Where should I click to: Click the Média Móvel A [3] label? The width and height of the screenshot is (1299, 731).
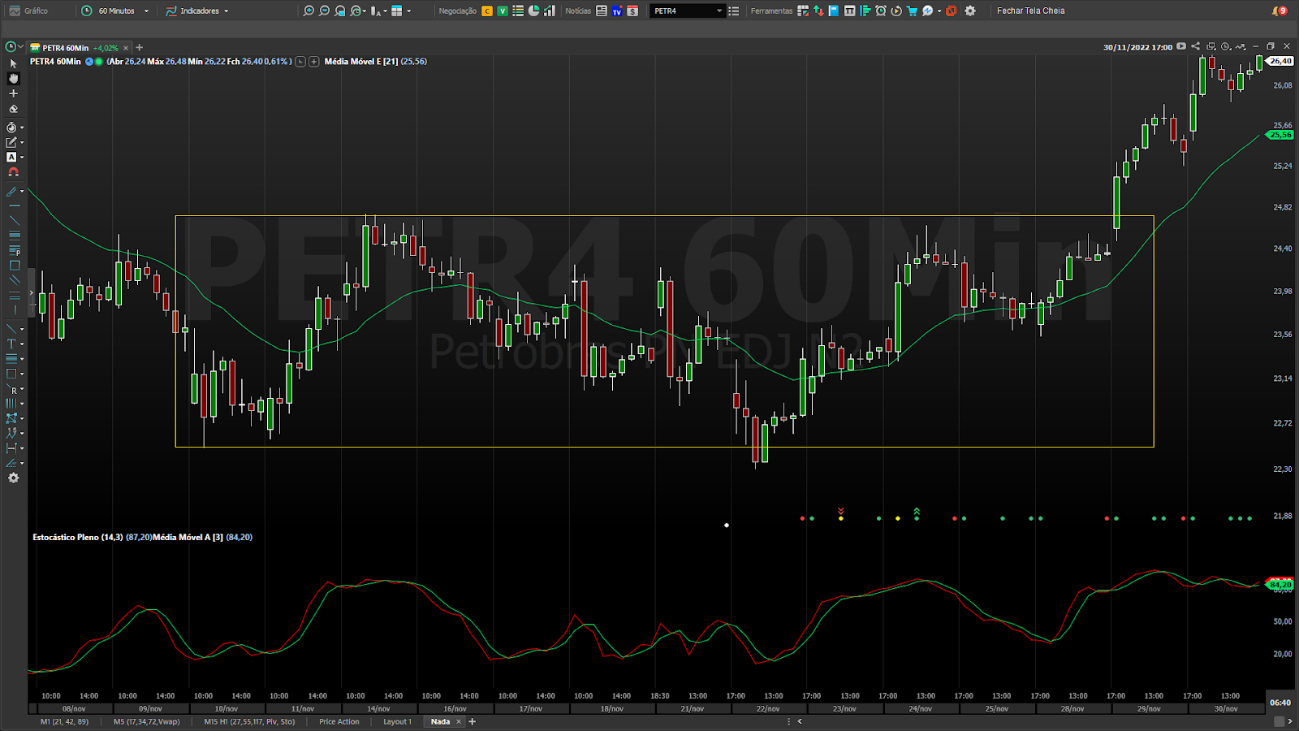(x=188, y=537)
